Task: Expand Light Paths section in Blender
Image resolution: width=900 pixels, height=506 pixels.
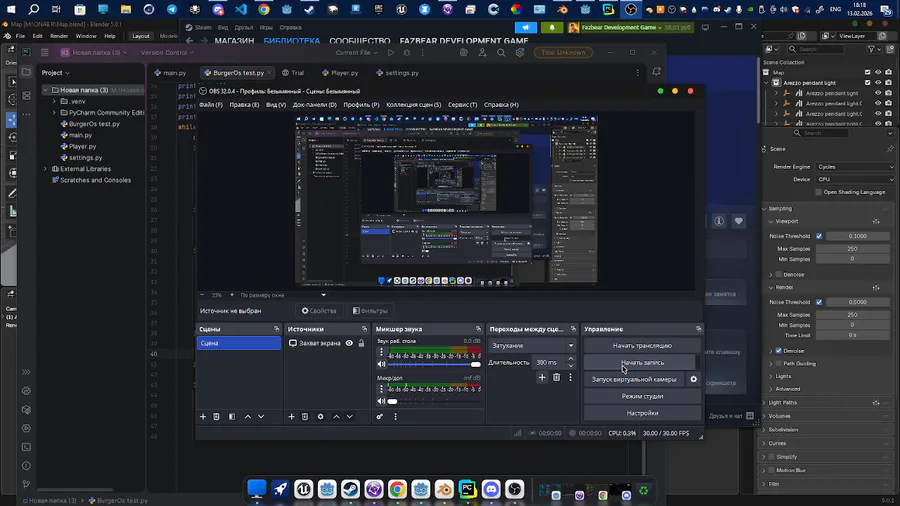Action: pyautogui.click(x=782, y=403)
